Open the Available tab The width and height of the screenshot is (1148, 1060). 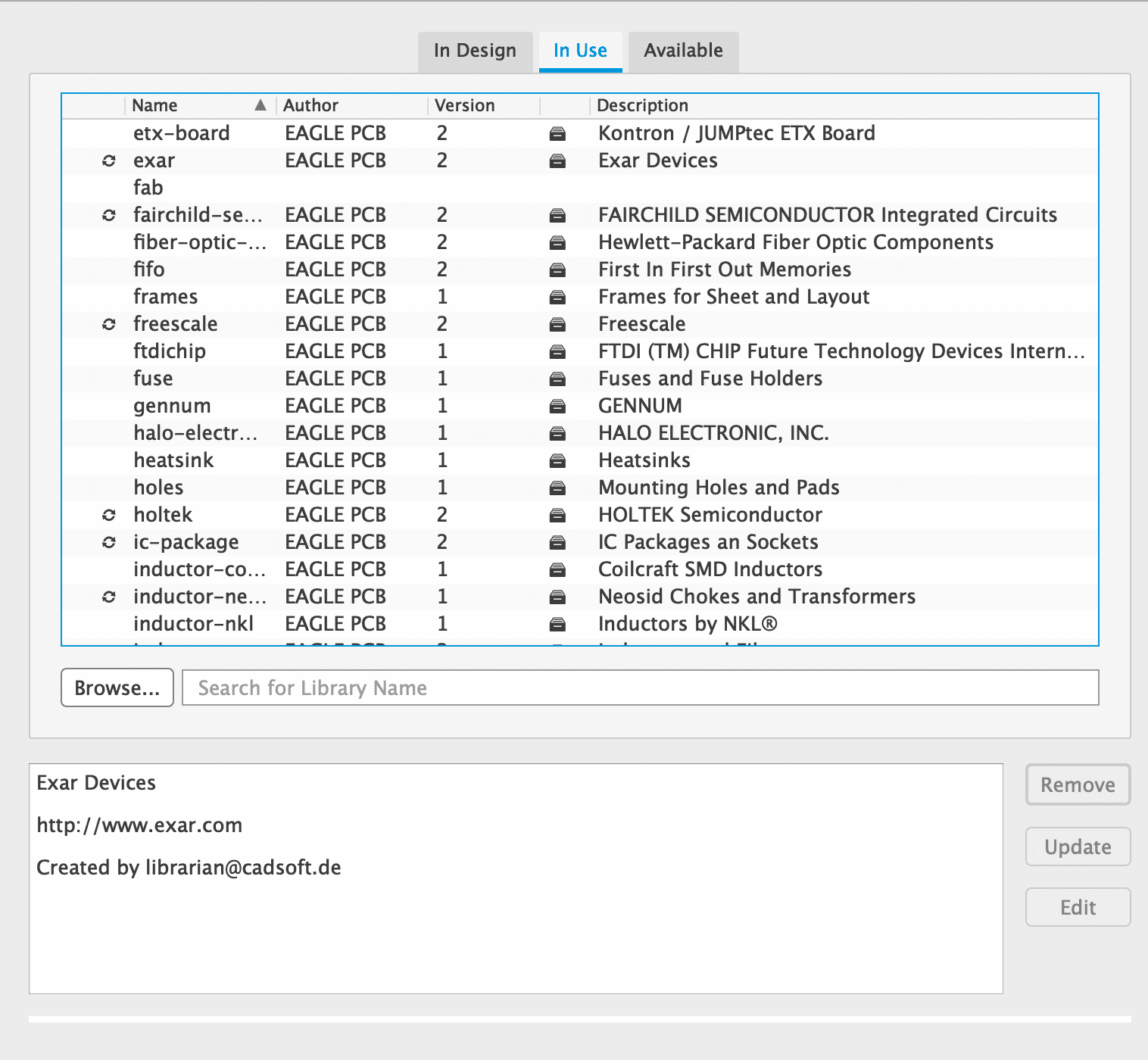683,51
